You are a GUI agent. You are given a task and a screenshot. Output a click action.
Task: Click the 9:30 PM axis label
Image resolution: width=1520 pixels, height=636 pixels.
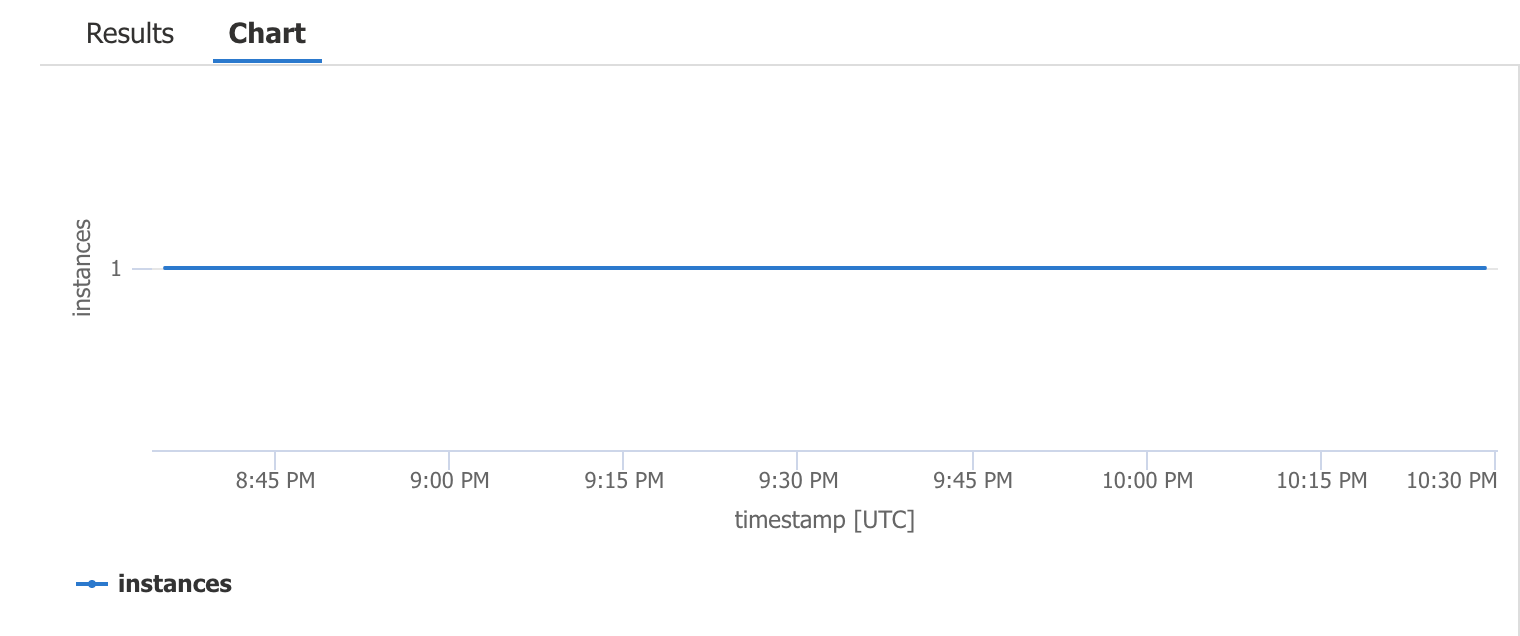click(x=799, y=481)
